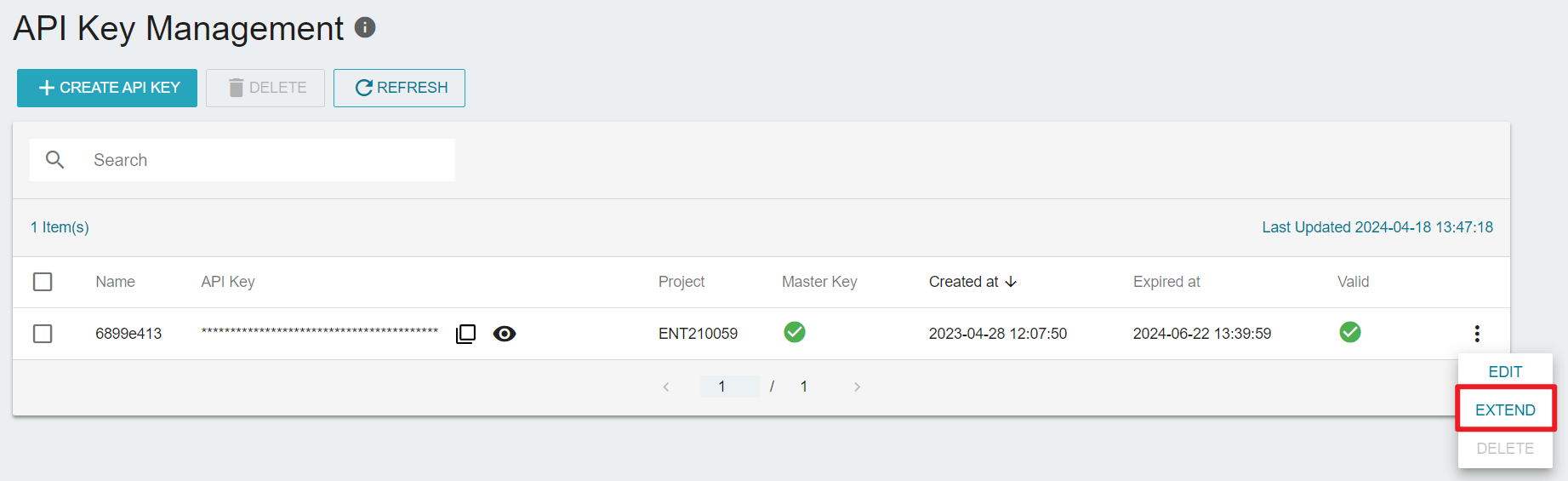Click the current page number field
Image resolution: width=1568 pixels, height=481 pixels.
(729, 387)
